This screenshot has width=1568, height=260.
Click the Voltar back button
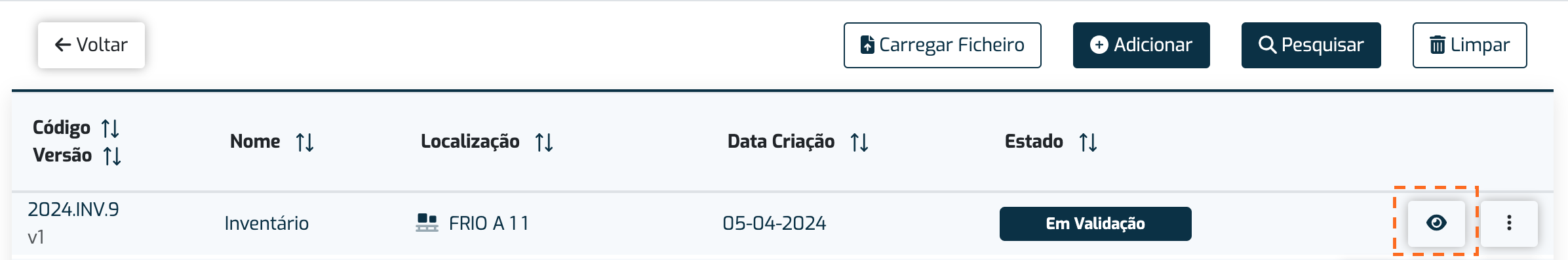pos(91,45)
